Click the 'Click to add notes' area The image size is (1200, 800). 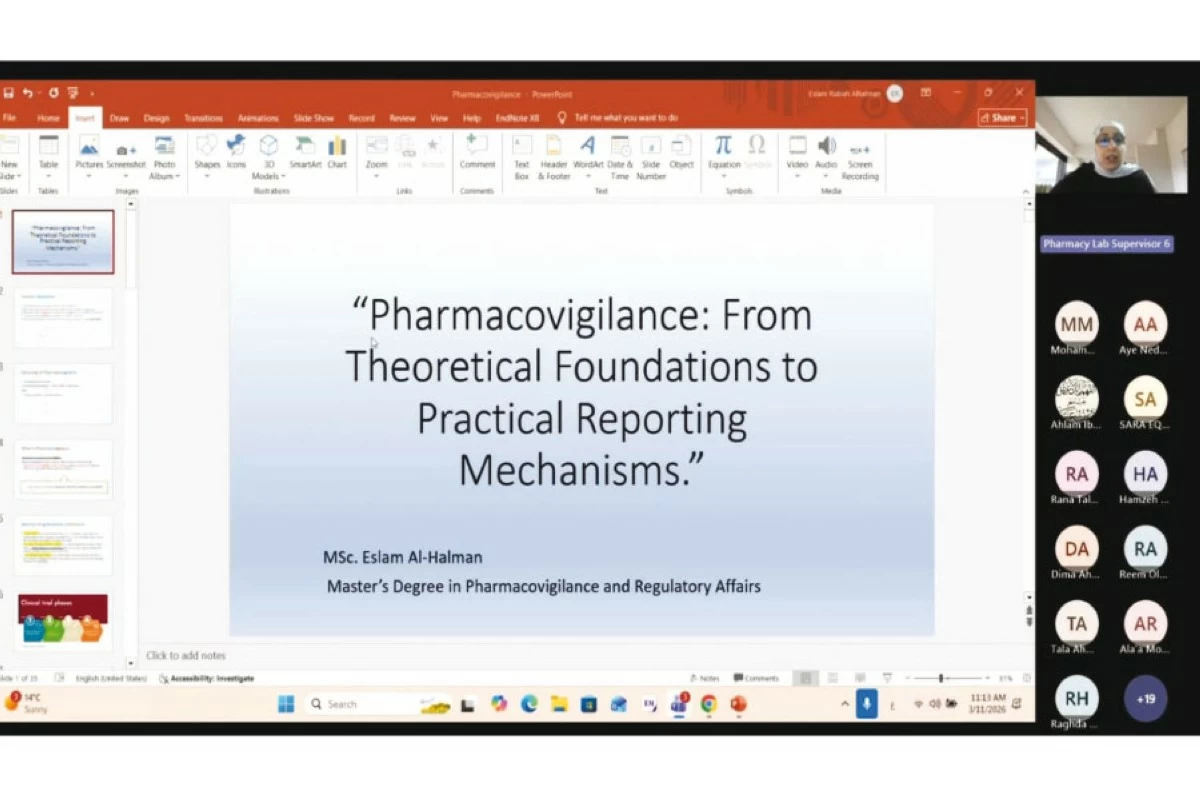(x=186, y=656)
